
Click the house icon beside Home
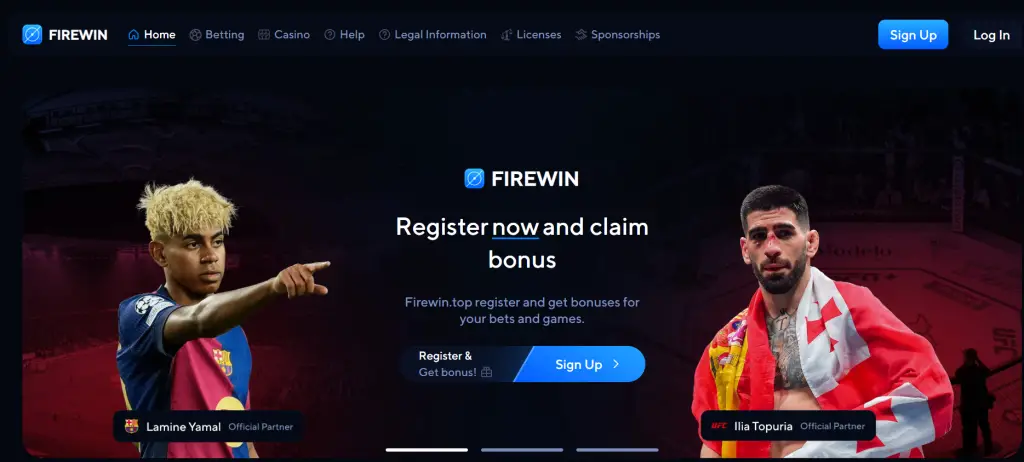pyautogui.click(x=134, y=35)
